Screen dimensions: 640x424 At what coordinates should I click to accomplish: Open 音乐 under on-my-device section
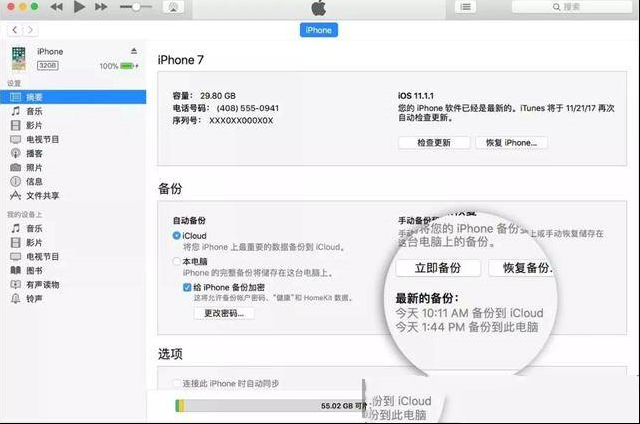[73, 228]
